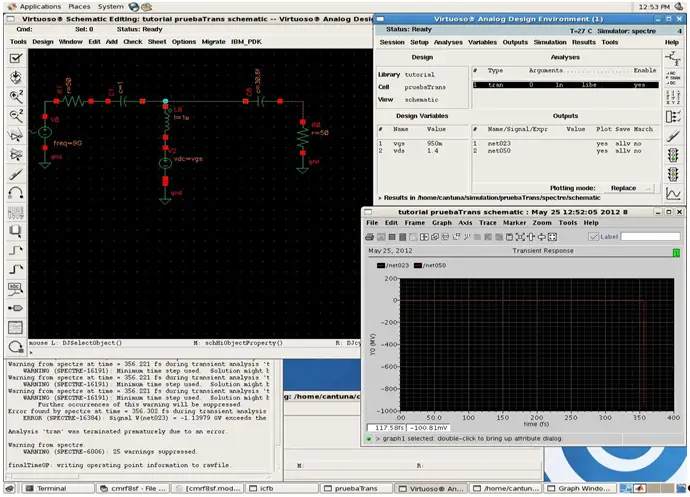This screenshot has height=497, width=690.
Task: Select the Stretch tool icon in schematic toolbar
Action: coord(16,135)
